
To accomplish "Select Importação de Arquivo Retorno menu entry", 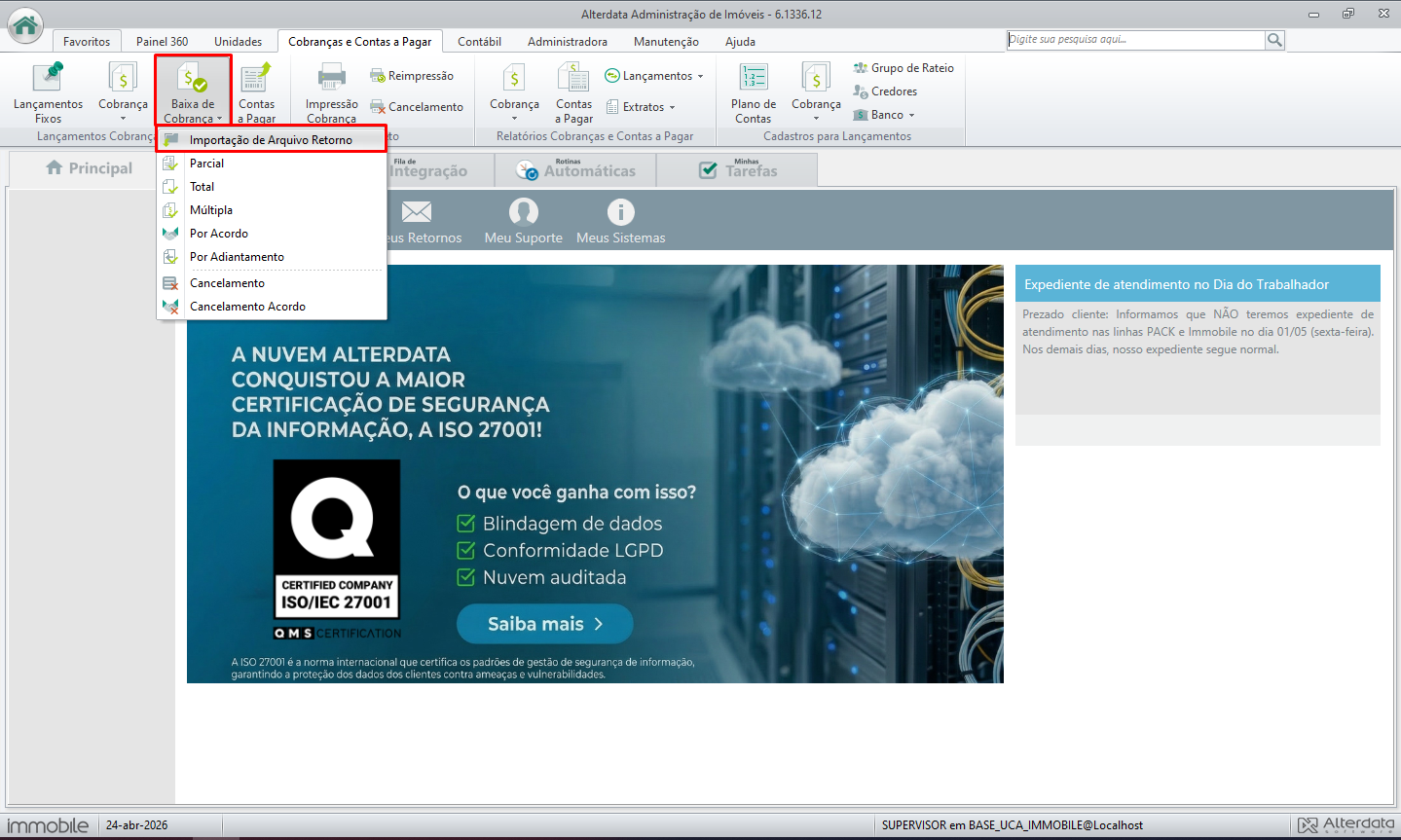I will click(x=272, y=140).
